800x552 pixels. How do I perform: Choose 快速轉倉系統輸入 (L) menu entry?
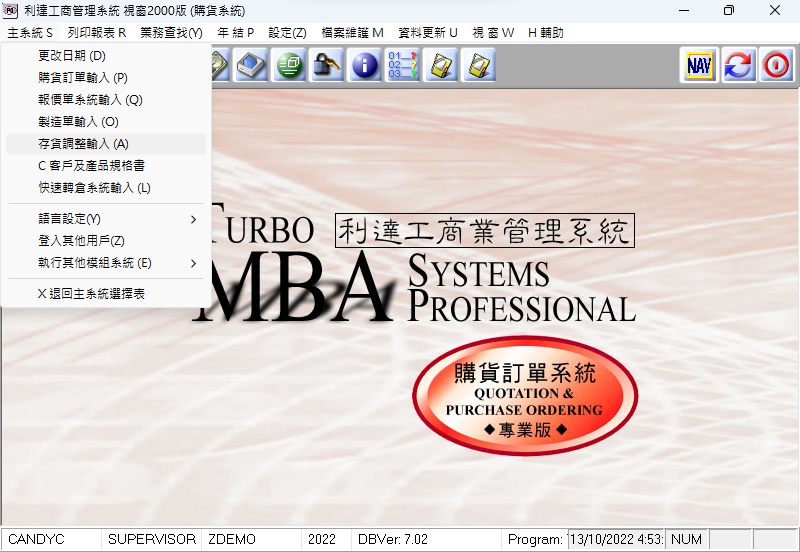[x=106, y=188]
